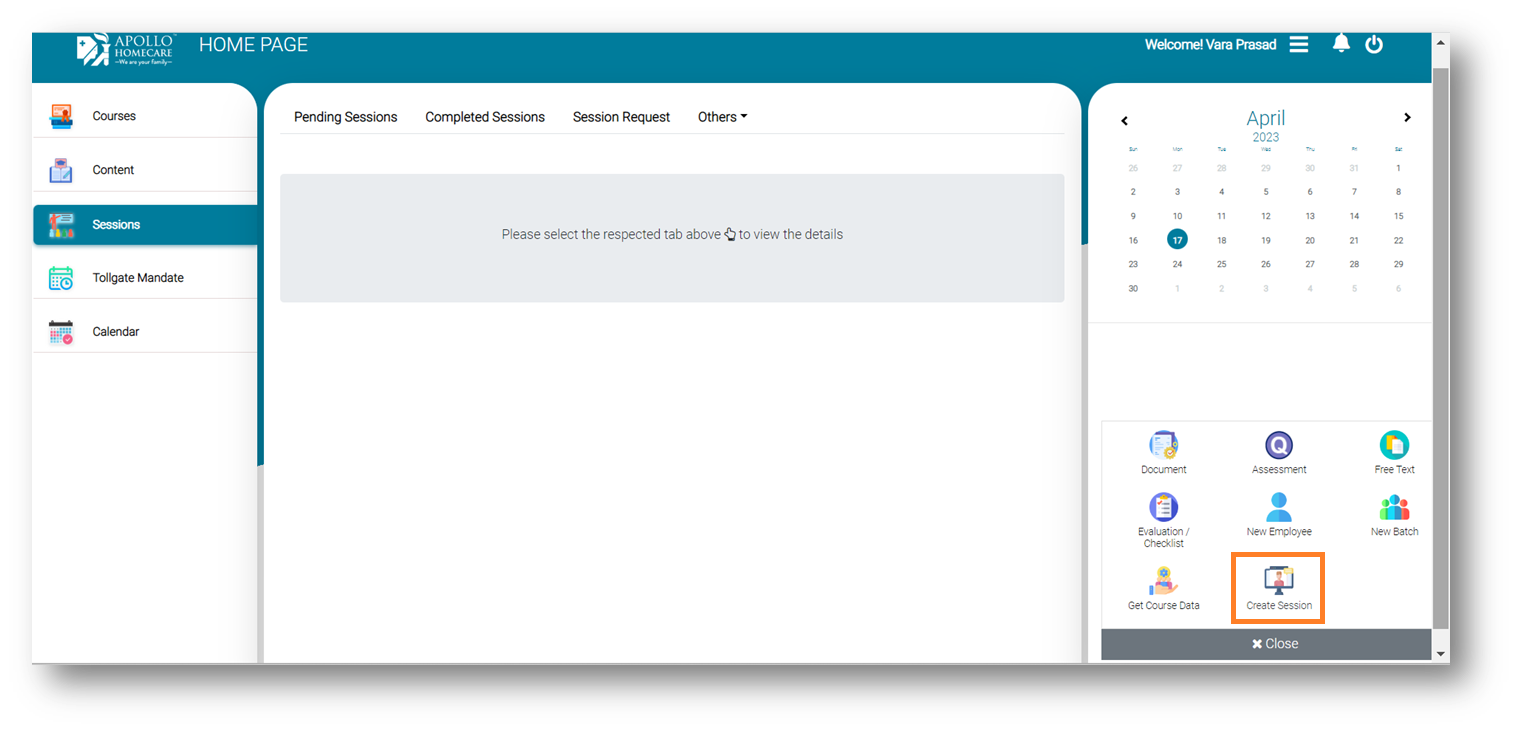Switch to the Pending Sessions tab
Viewport: 1515px width, 730px height.
pos(345,117)
